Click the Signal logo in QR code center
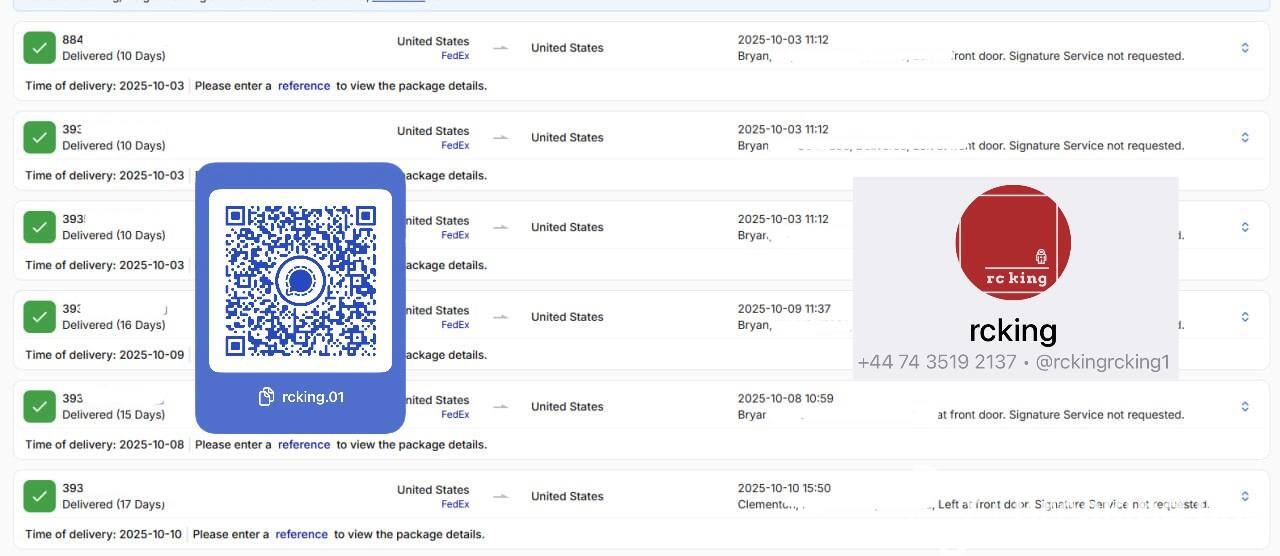This screenshot has width=1280, height=556. 300,281
